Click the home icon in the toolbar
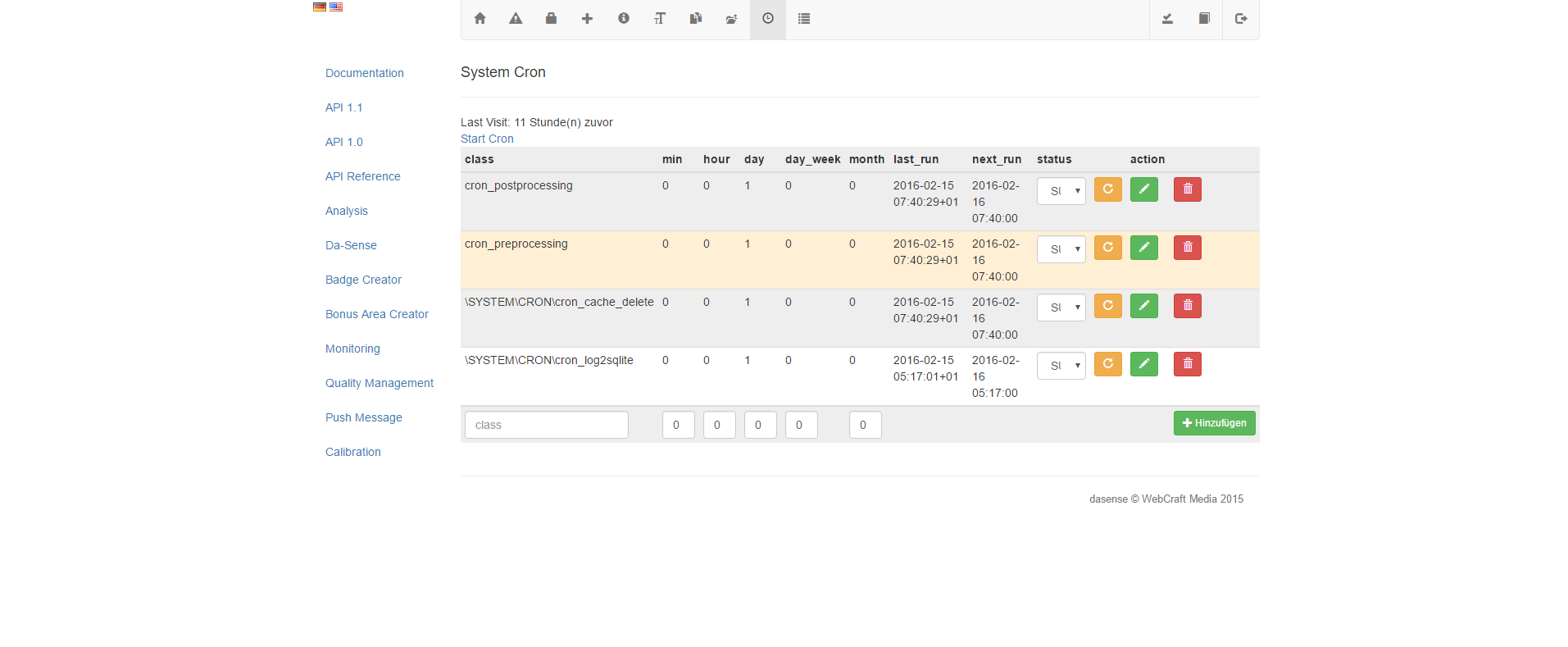Viewport: 1568px width, 647px height. point(479,19)
